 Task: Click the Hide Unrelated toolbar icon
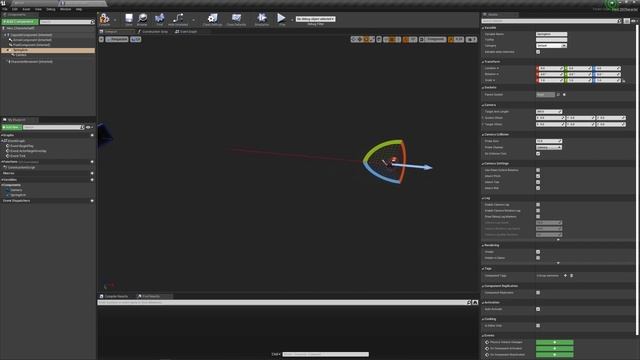[x=178, y=18]
